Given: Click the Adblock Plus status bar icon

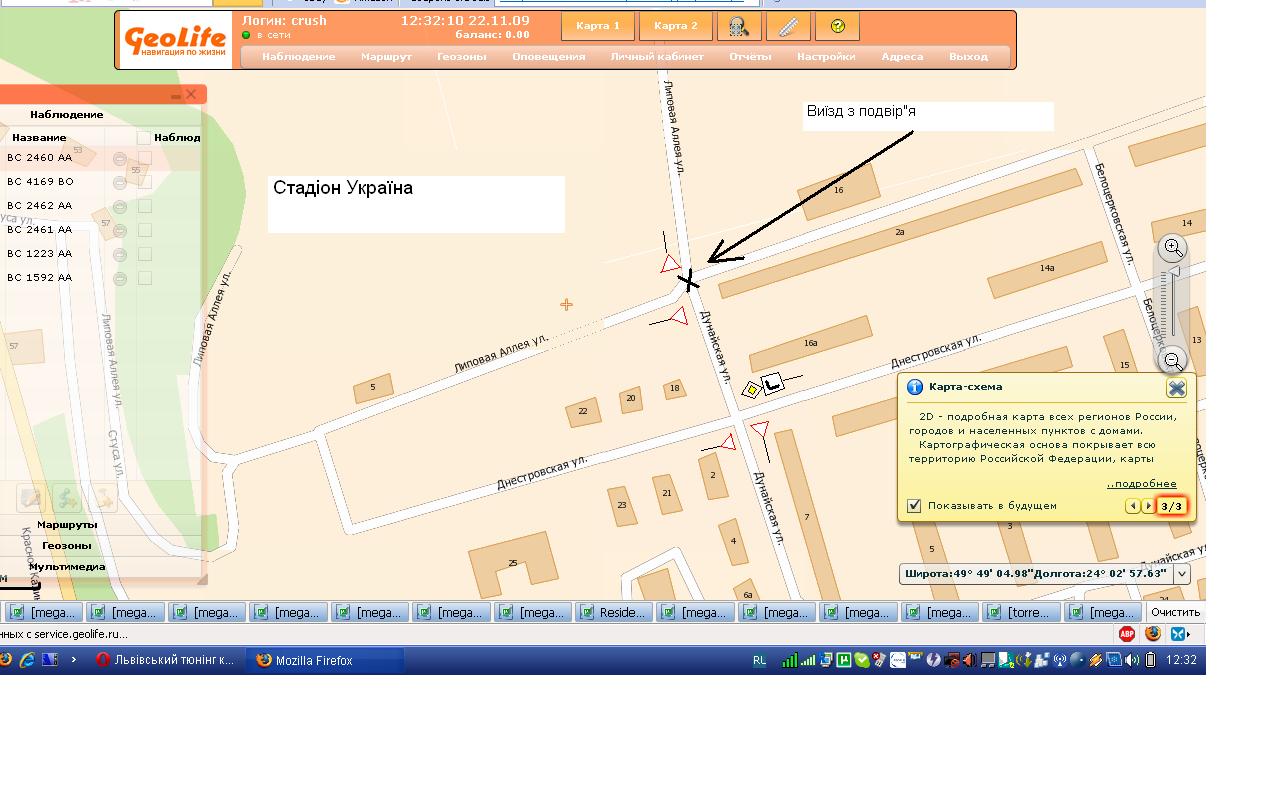Looking at the screenshot, I should point(1127,633).
